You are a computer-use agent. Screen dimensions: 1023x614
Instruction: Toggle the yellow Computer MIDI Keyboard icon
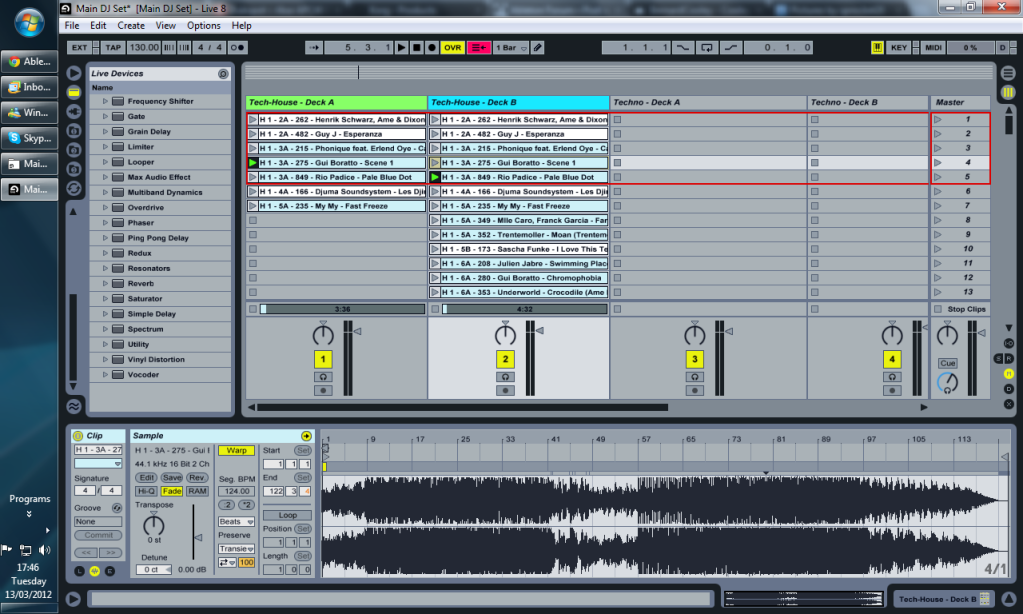[878, 48]
